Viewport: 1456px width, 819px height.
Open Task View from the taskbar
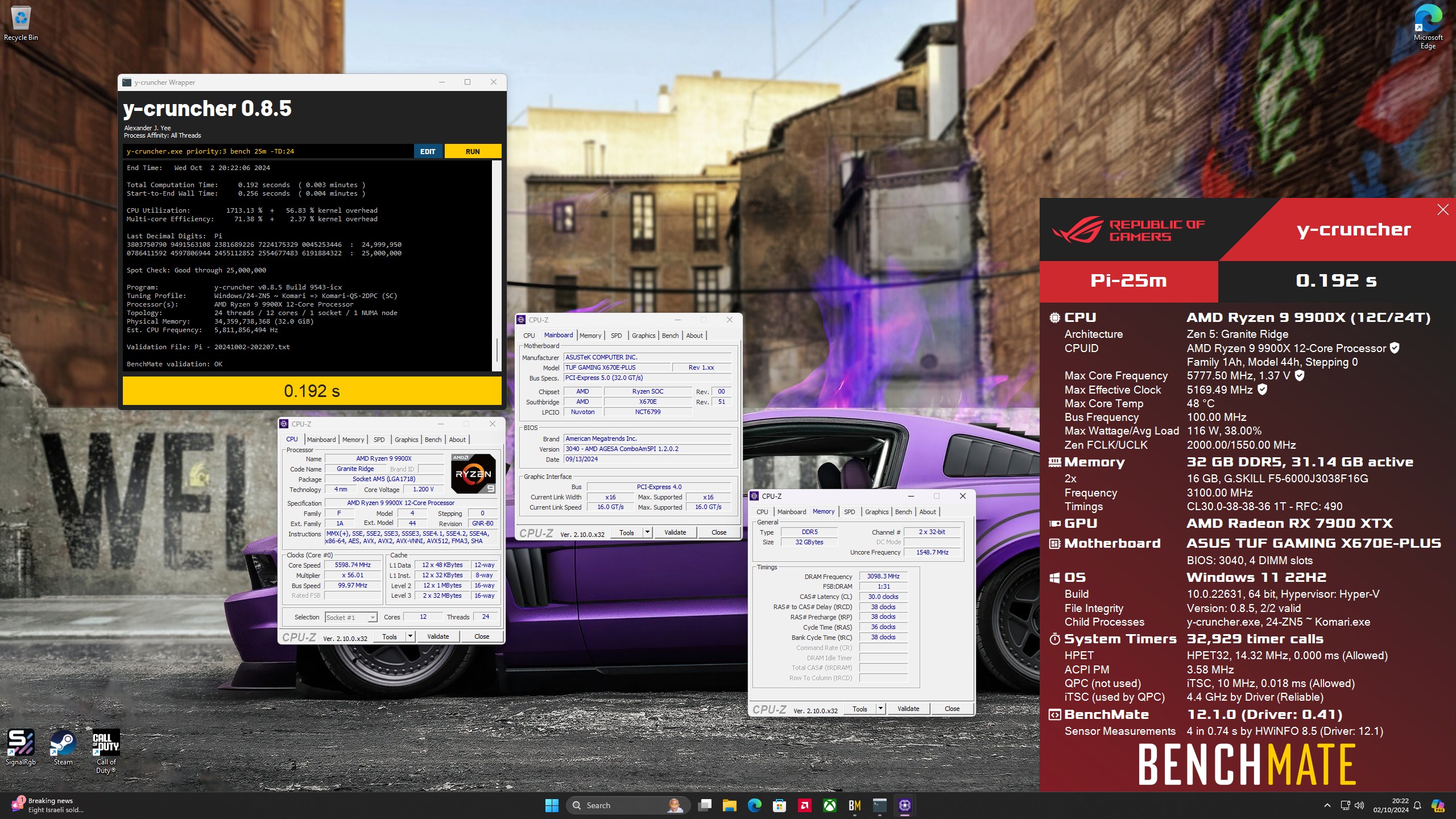(705, 805)
